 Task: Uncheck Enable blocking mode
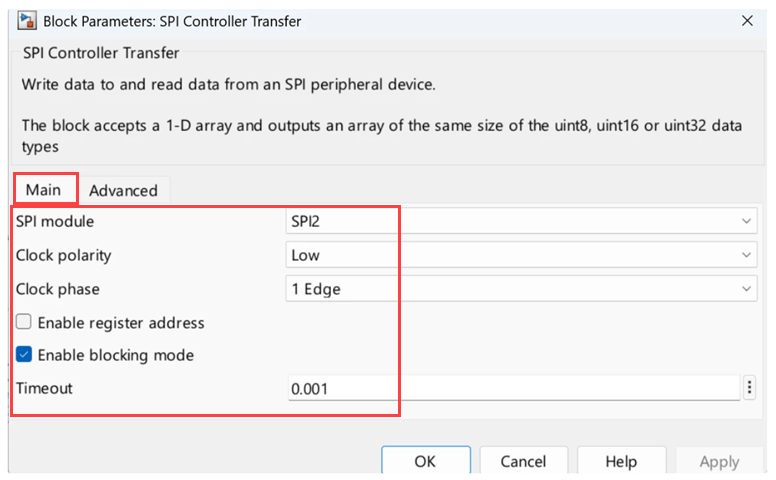24,355
